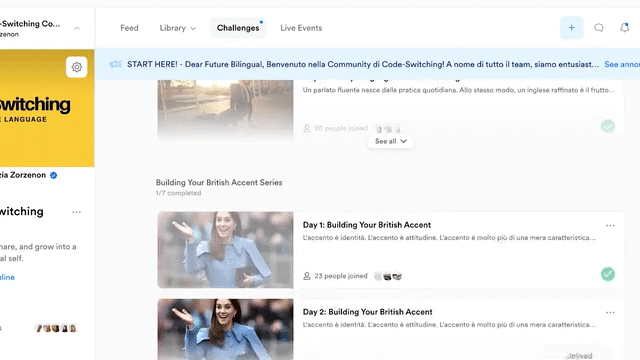Expand the Library dropdown menu
Screen dimensions: 640x360
pyautogui.click(x=178, y=28)
